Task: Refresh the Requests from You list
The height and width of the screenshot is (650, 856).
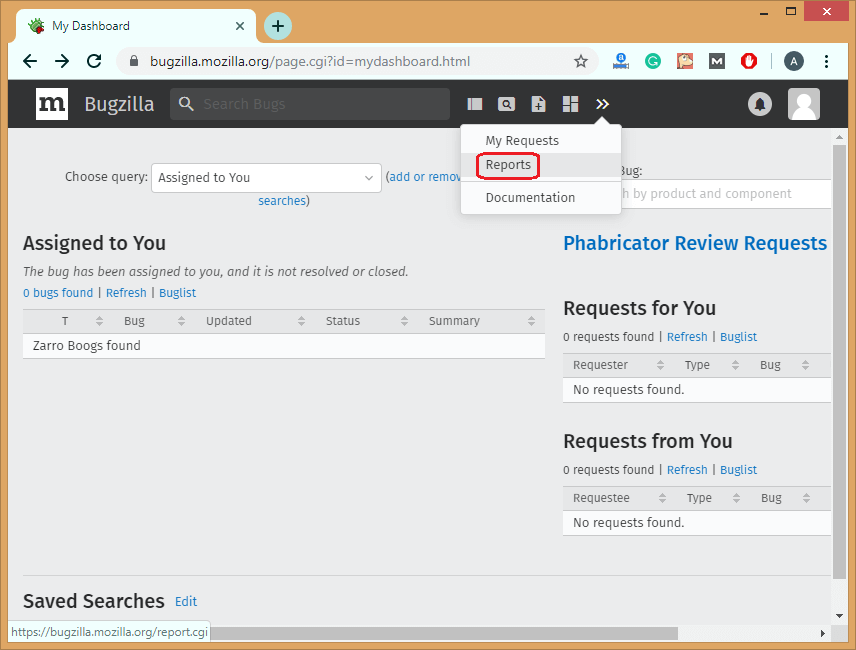Action: pos(687,470)
